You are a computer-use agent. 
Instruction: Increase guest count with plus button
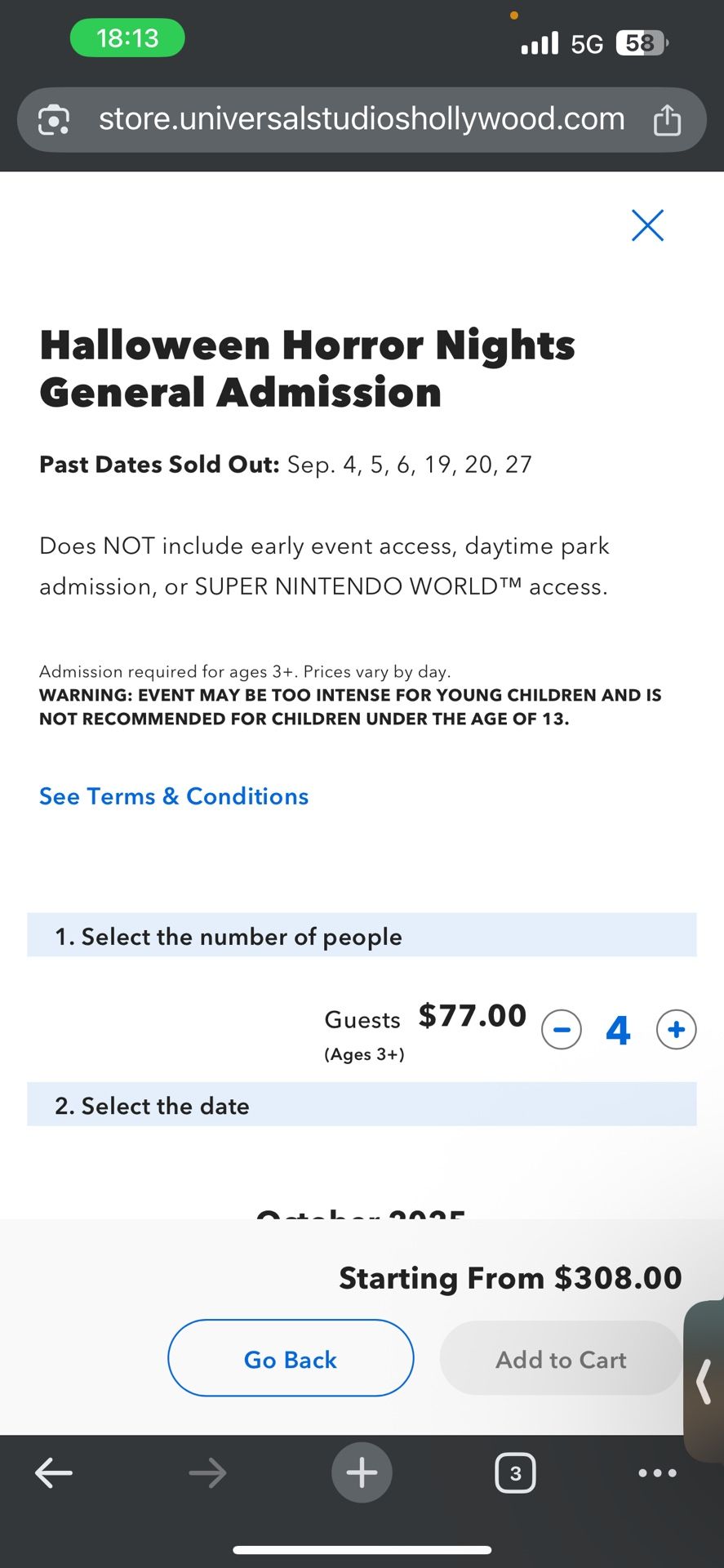(676, 1029)
